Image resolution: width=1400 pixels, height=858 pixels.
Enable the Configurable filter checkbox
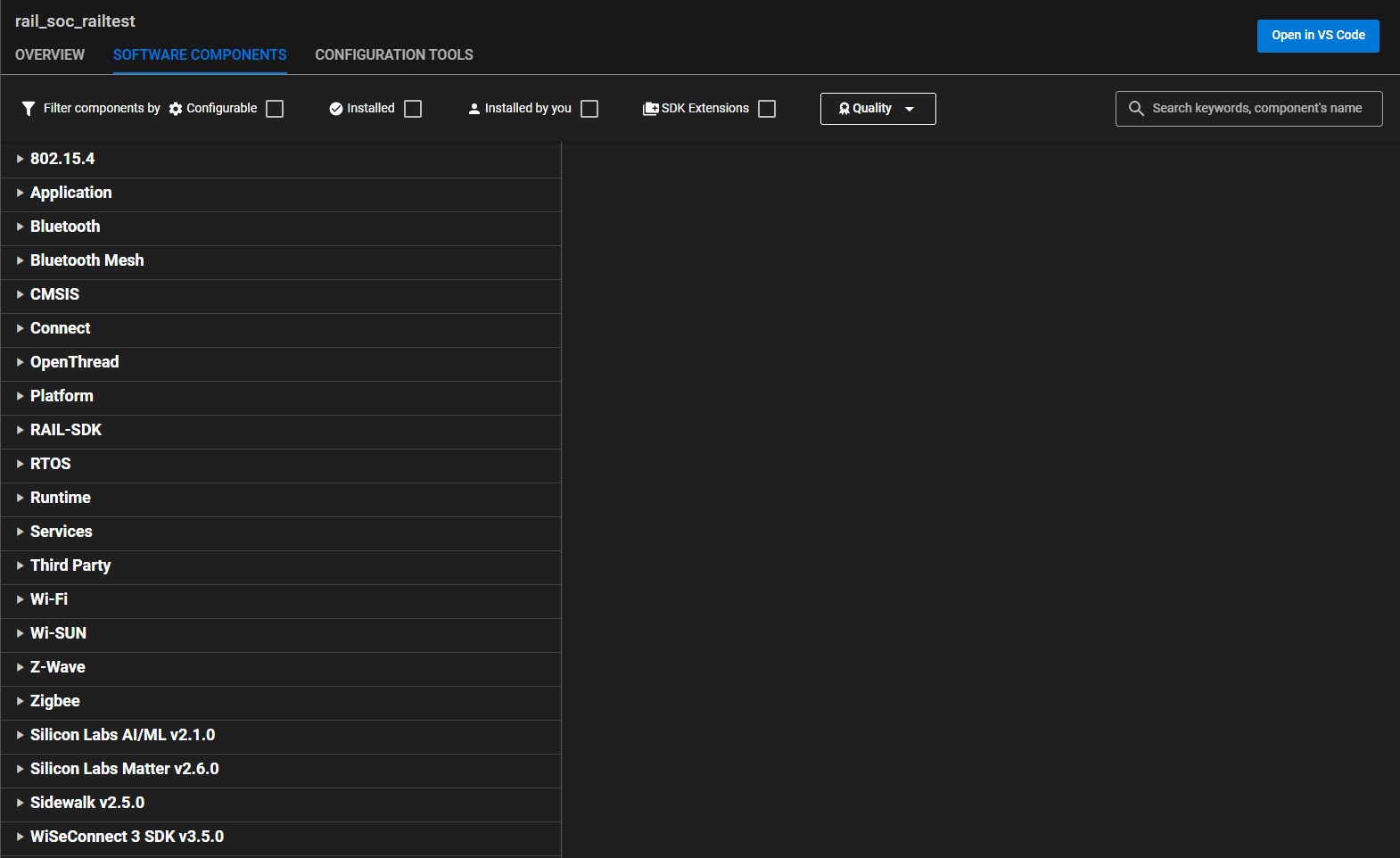(x=276, y=109)
